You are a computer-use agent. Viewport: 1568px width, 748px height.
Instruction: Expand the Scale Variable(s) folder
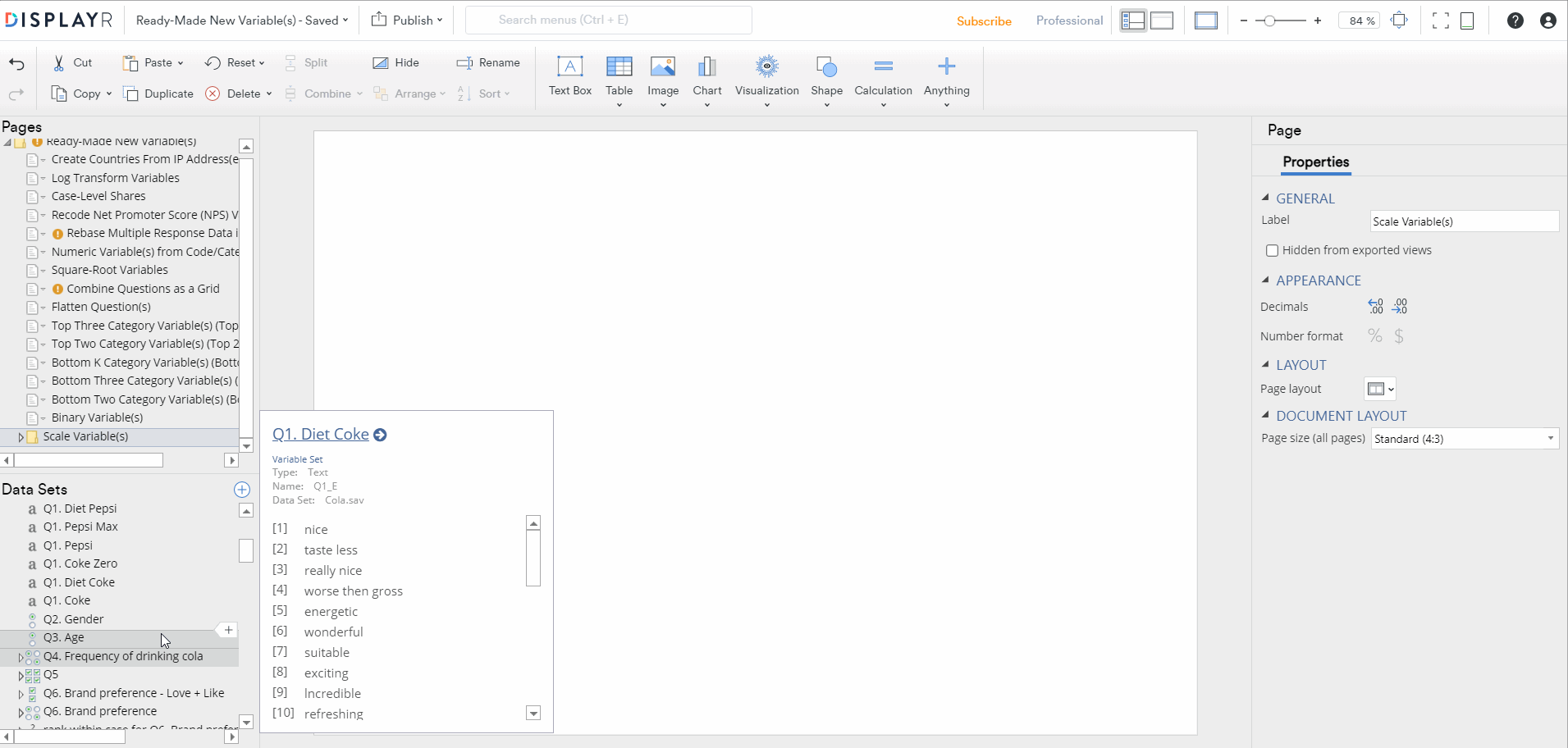tap(21, 437)
